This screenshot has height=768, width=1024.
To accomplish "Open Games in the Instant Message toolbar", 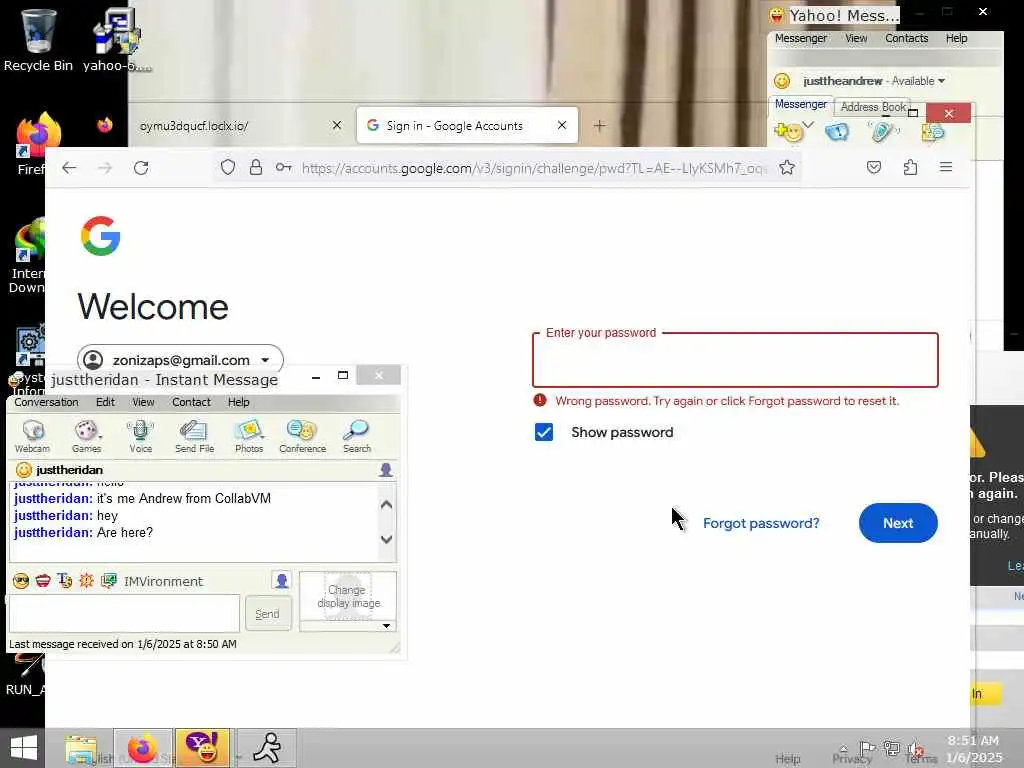I will pyautogui.click(x=86, y=436).
